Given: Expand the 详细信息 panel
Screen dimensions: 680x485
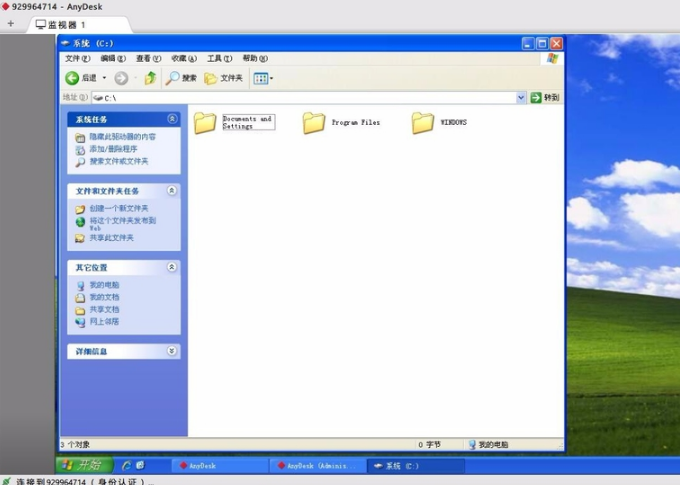Looking at the screenshot, I should [x=172, y=351].
